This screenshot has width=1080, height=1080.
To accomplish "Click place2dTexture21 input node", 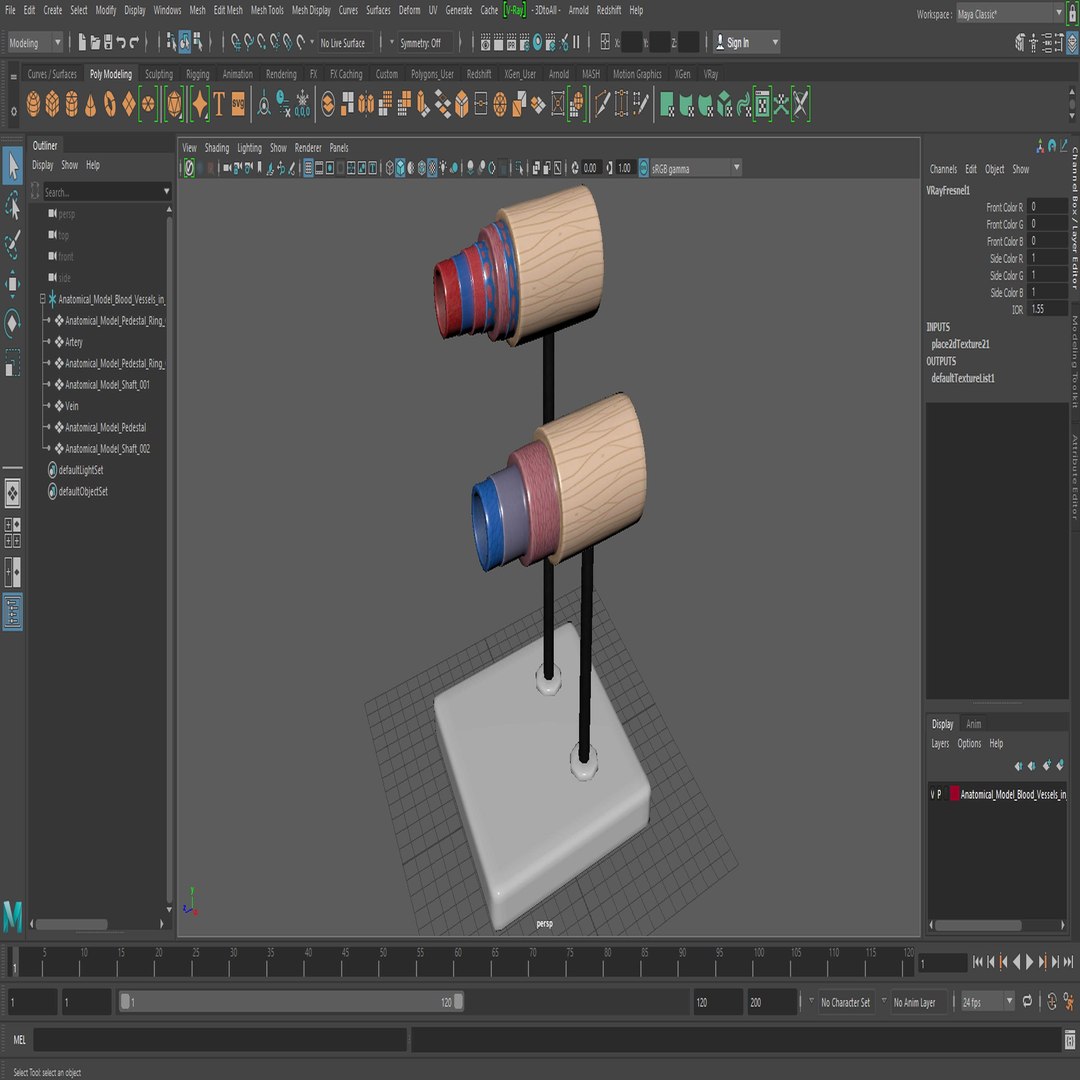I will coord(960,344).
